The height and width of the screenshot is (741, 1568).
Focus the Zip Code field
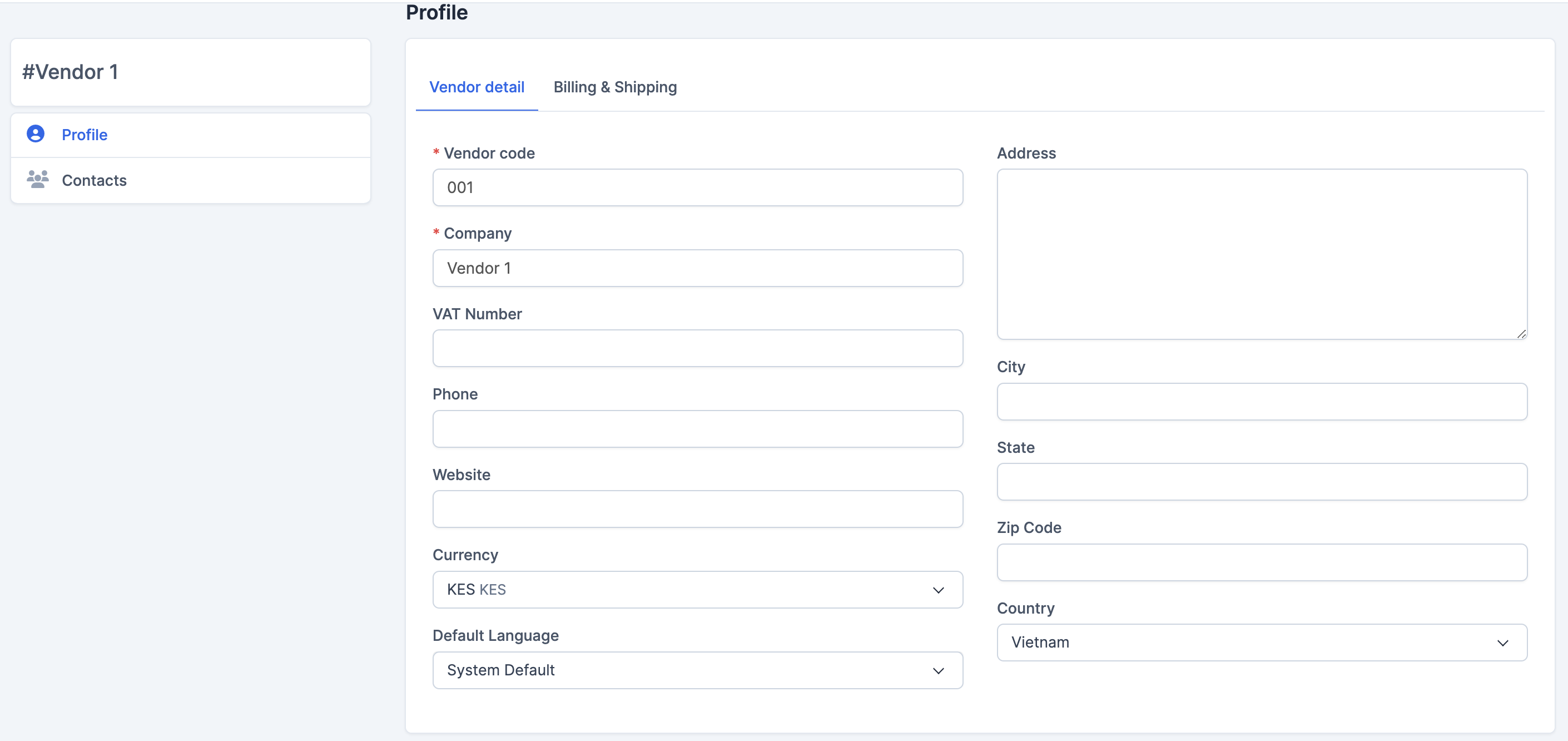click(1261, 562)
